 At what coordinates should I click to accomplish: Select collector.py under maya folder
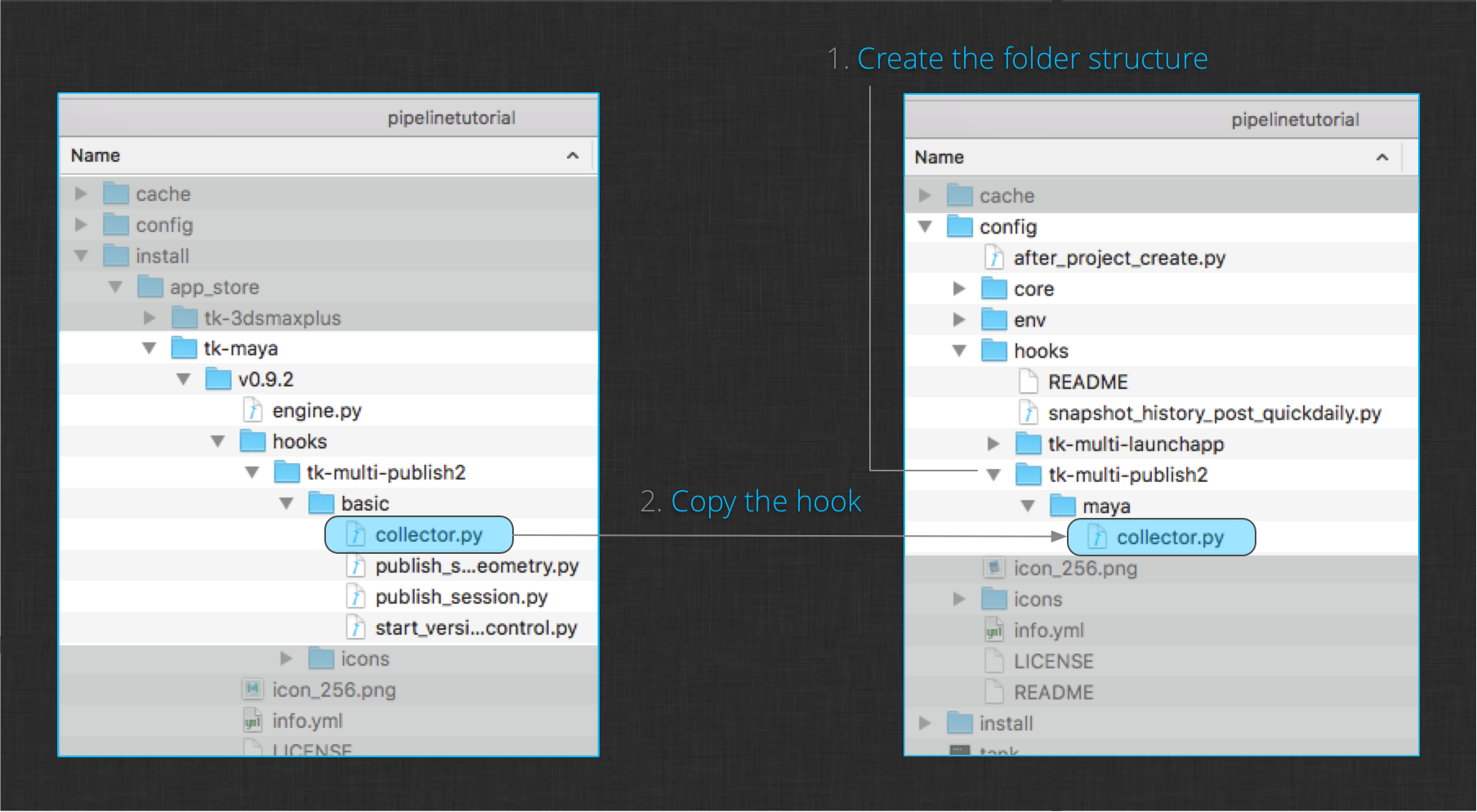(x=1162, y=537)
